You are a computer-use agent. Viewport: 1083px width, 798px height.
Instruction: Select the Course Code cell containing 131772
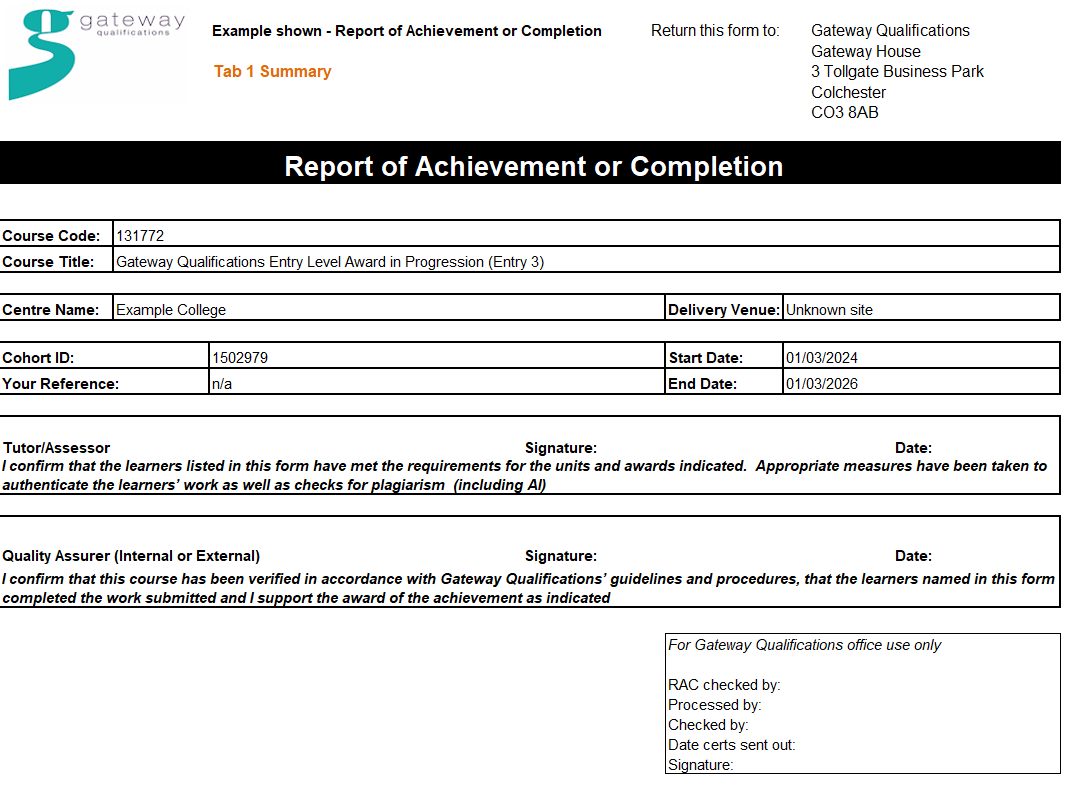pyautogui.click(x=586, y=234)
